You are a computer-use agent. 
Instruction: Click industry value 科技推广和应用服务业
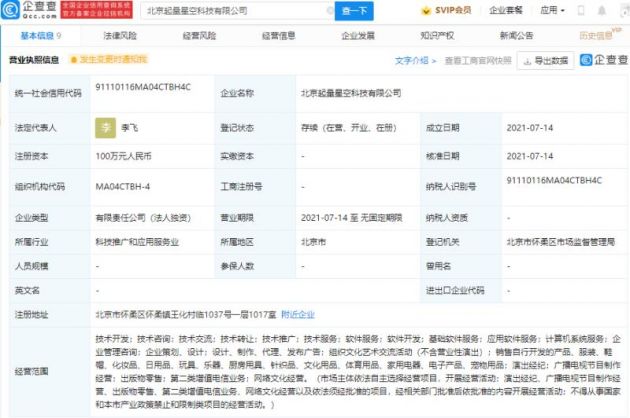point(137,242)
